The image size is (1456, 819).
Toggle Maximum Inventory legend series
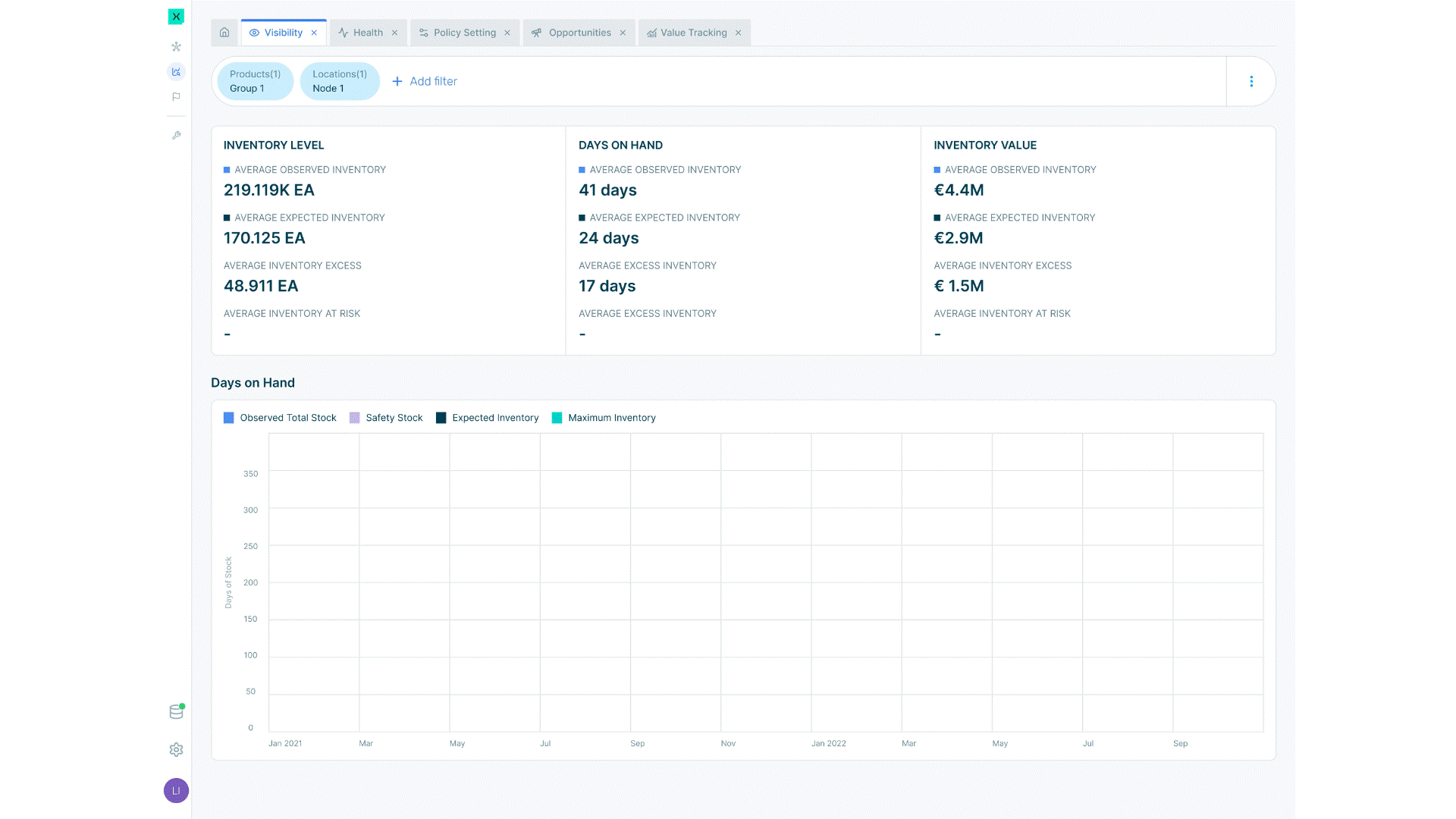tap(604, 418)
